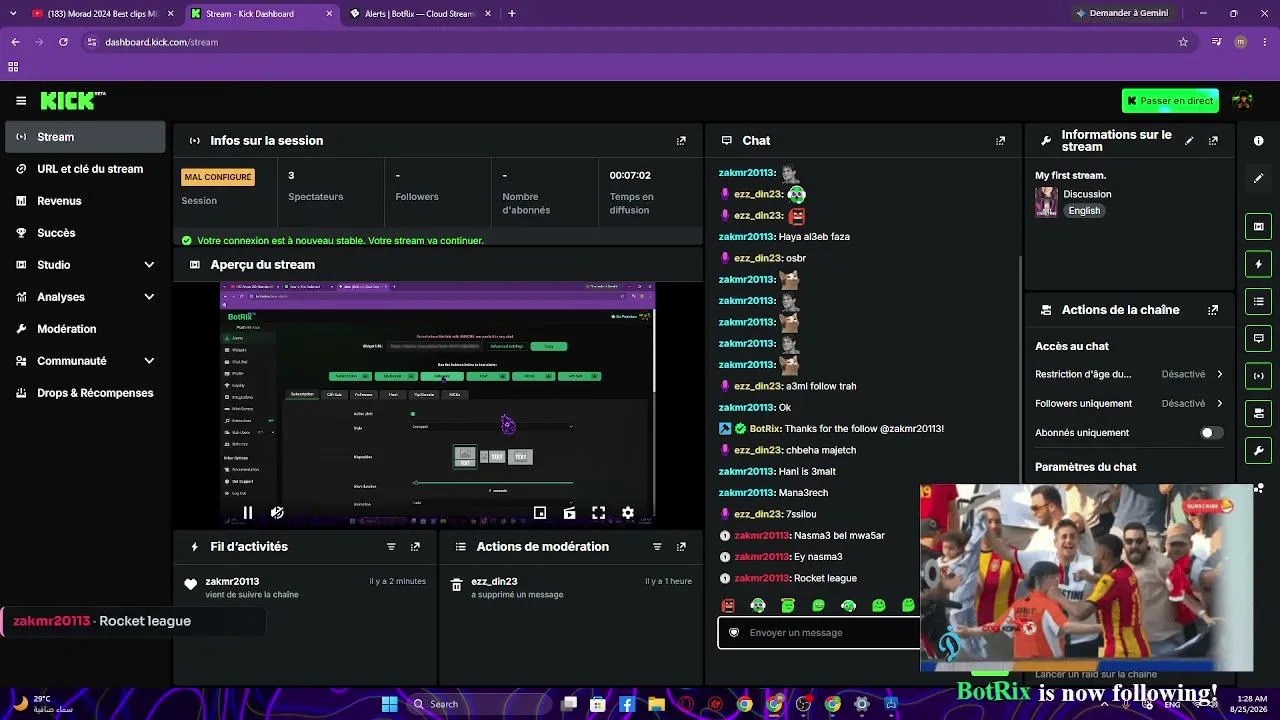Go to Revenus page
This screenshot has width=1280, height=720.
tap(85, 201)
